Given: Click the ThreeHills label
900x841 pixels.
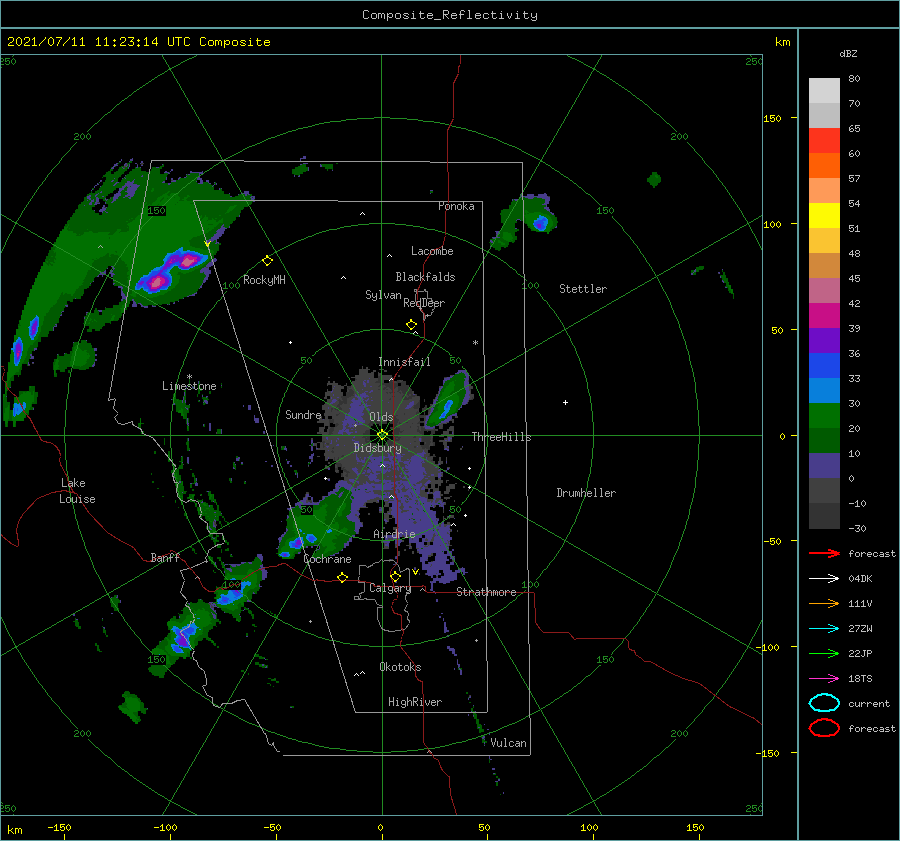Looking at the screenshot, I should 502,437.
